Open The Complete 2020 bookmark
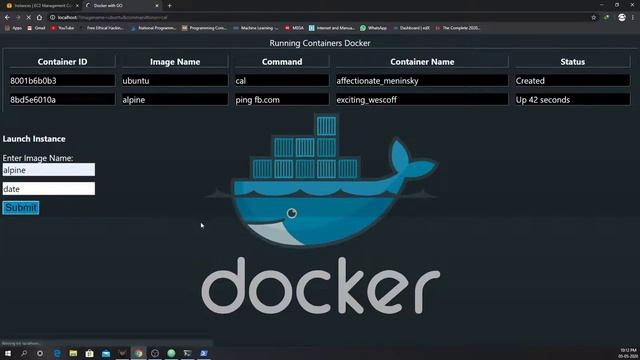Image resolution: width=640 pixels, height=360 pixels. coord(458,28)
